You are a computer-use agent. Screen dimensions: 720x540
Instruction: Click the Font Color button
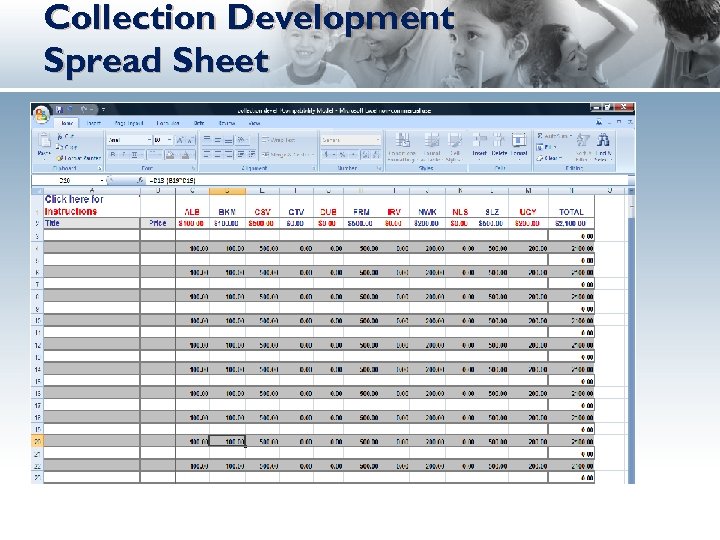(x=186, y=155)
